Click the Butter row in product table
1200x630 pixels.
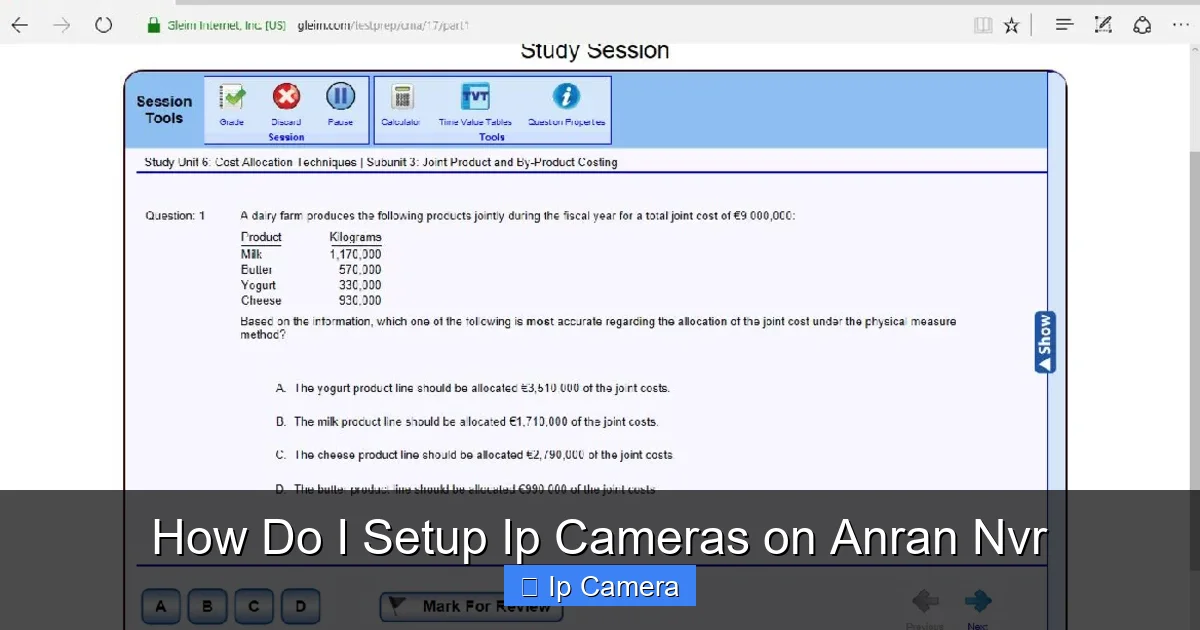(311, 270)
